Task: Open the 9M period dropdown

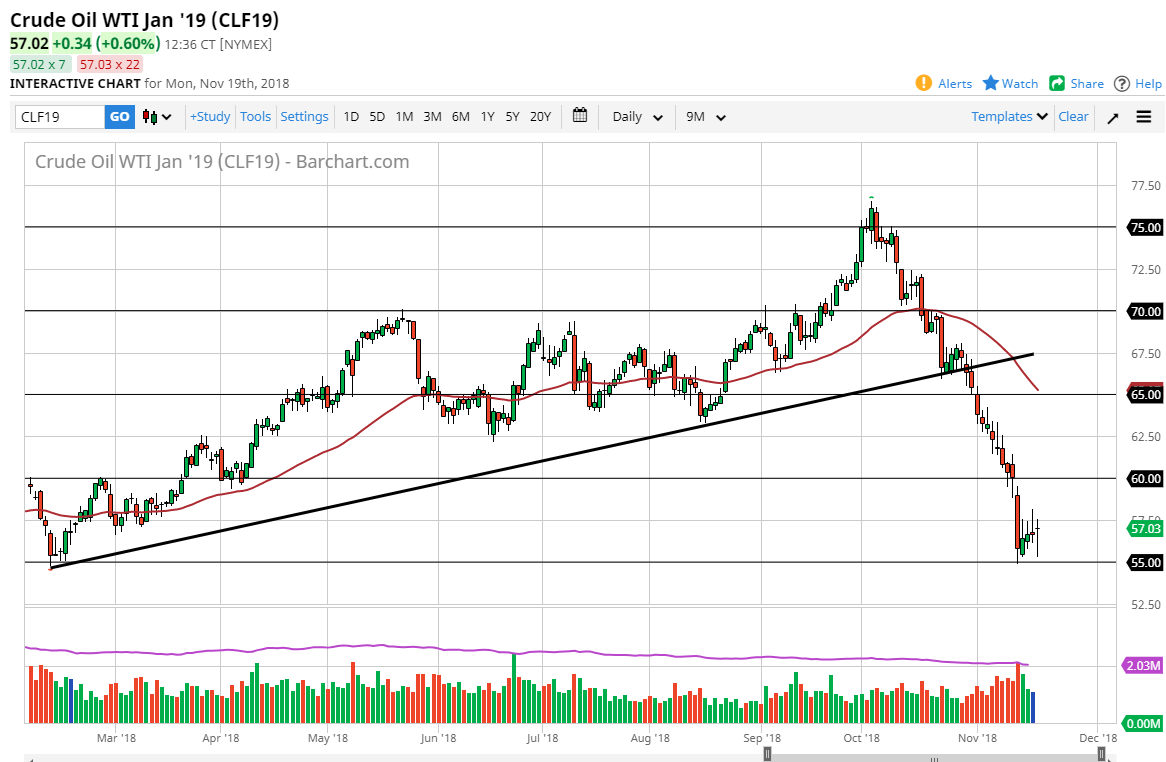Action: (705, 116)
